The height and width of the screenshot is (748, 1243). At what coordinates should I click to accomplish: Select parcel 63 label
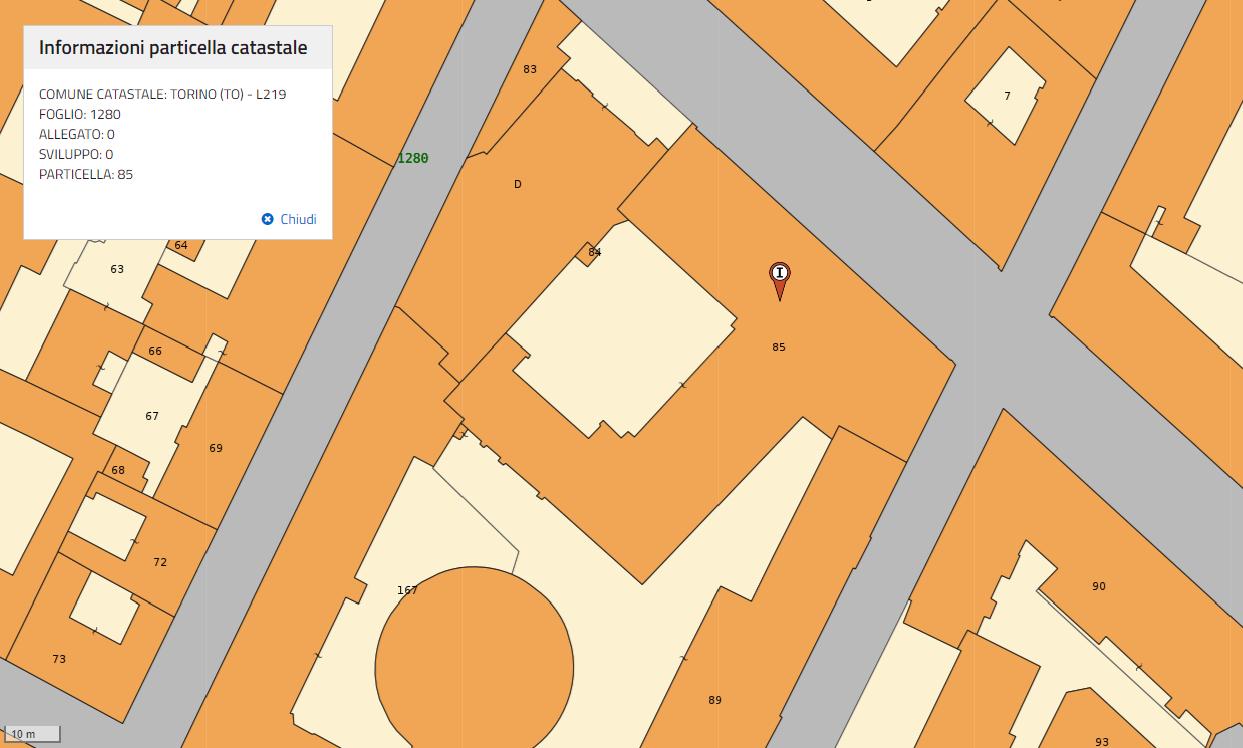[116, 269]
